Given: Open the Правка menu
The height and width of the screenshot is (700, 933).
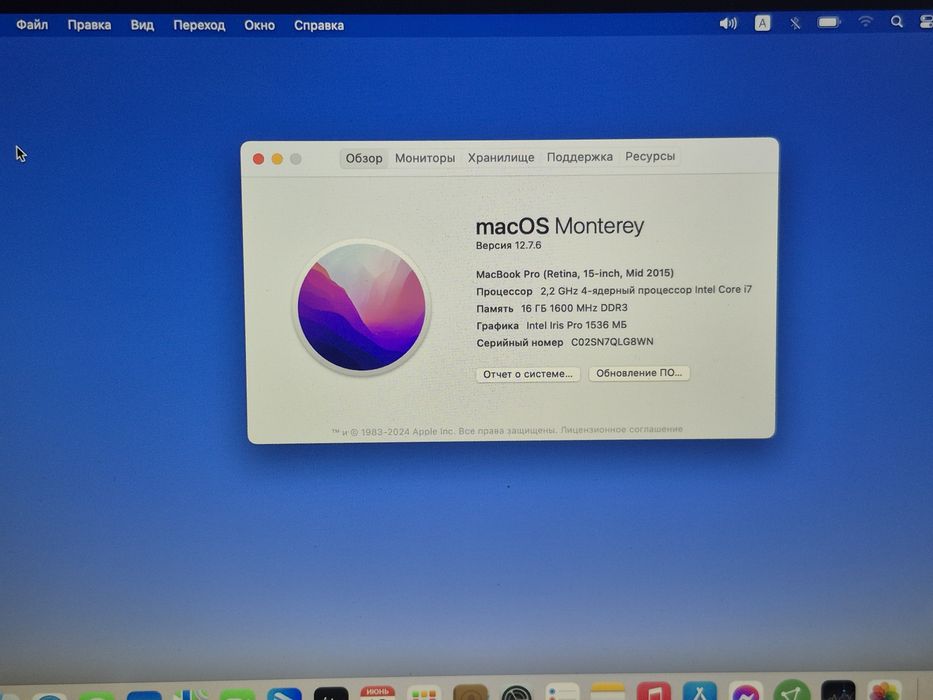Looking at the screenshot, I should pyautogui.click(x=89, y=25).
